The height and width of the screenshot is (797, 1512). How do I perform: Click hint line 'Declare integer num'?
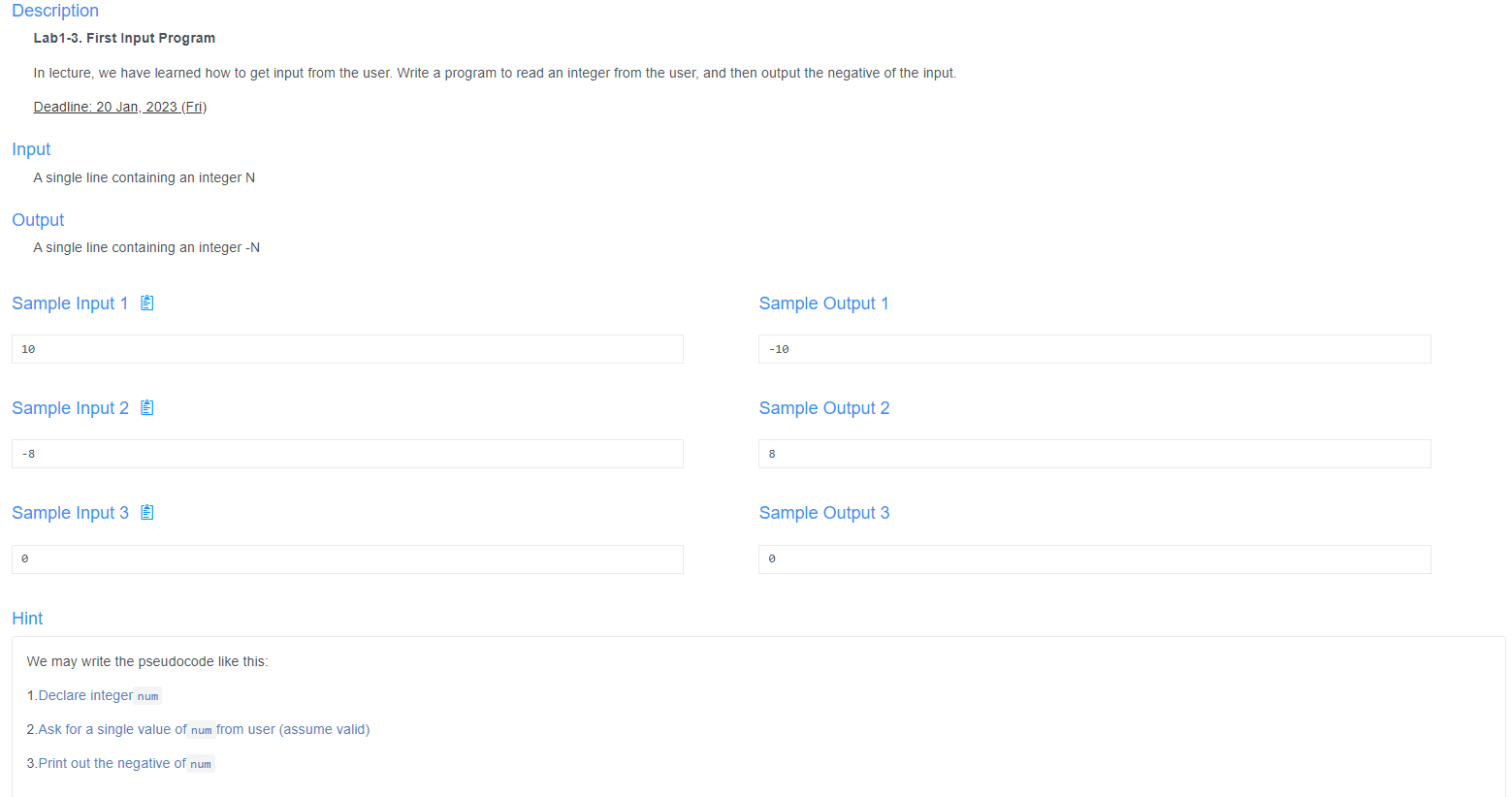(x=94, y=695)
